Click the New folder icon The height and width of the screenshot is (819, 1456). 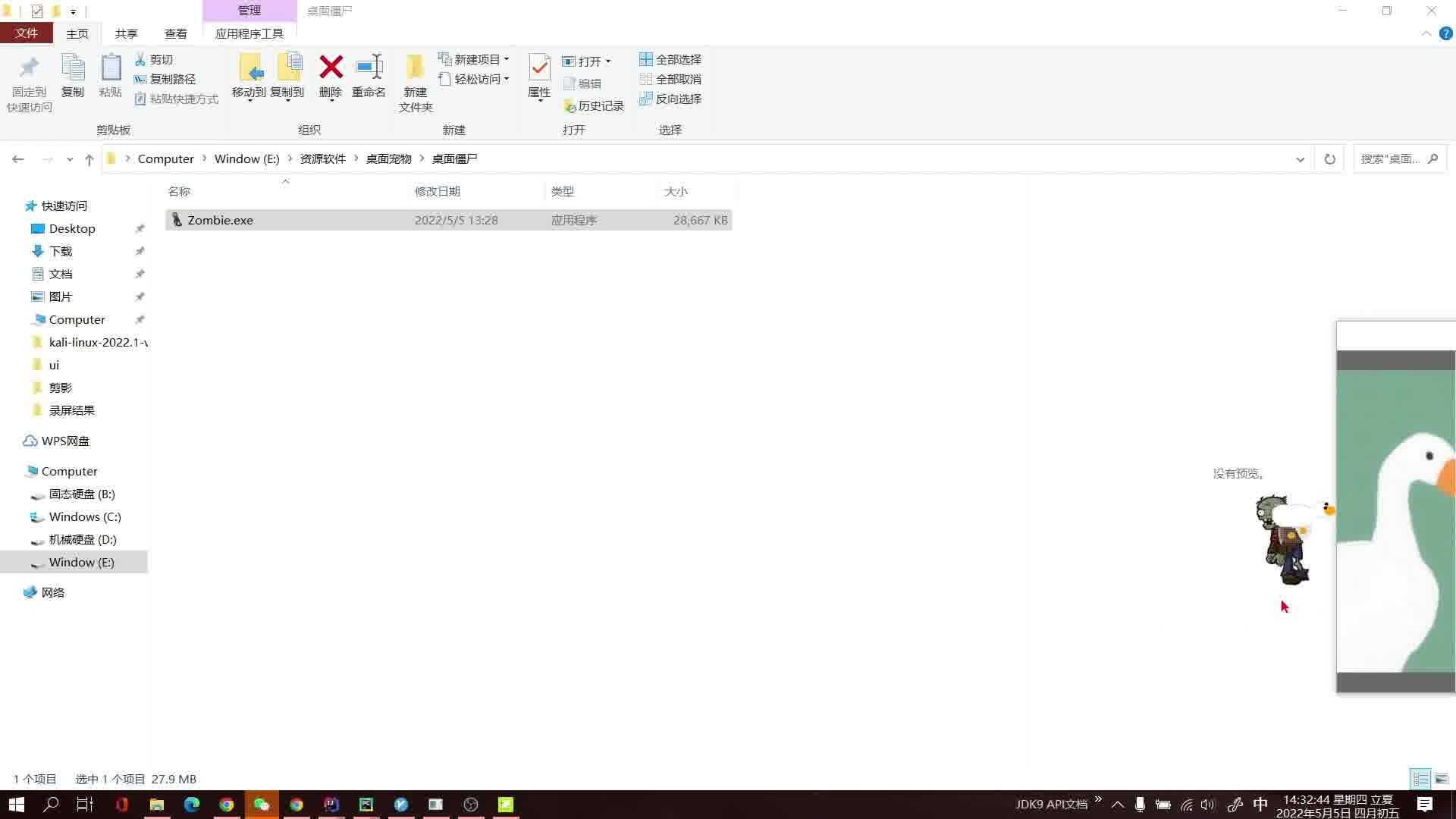coord(415,67)
